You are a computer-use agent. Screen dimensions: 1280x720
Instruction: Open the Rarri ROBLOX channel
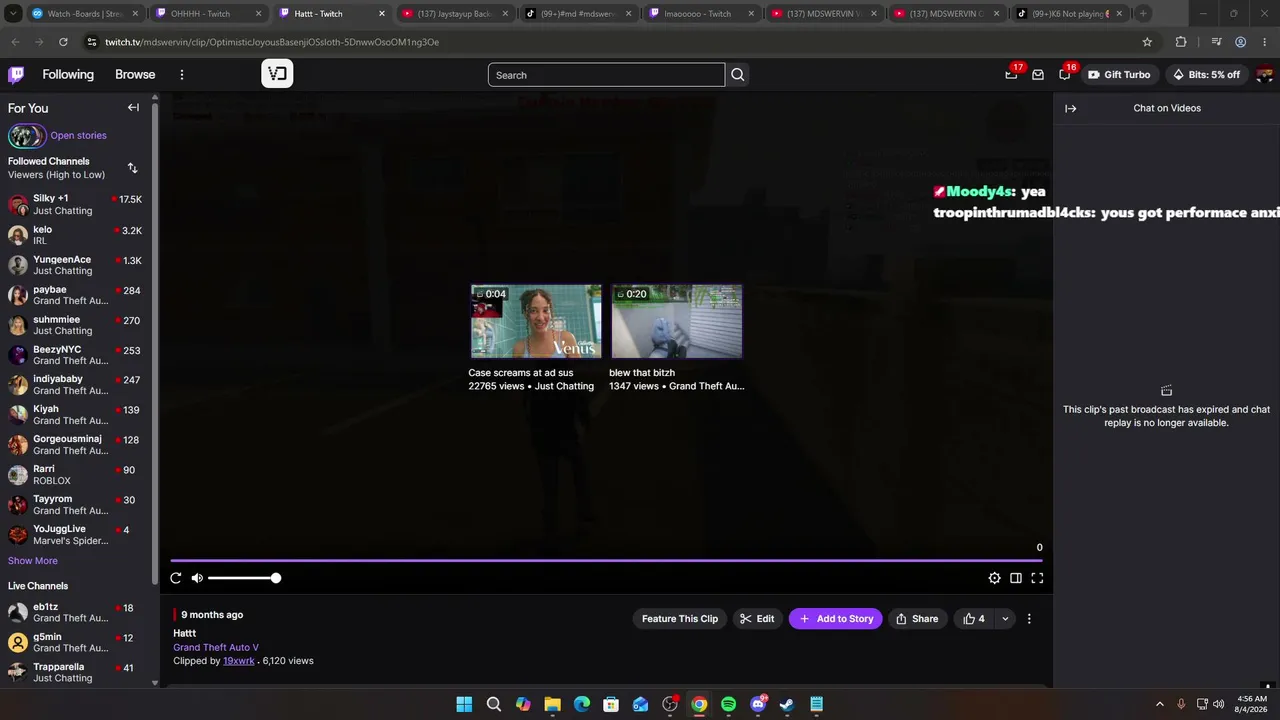tap(76, 475)
